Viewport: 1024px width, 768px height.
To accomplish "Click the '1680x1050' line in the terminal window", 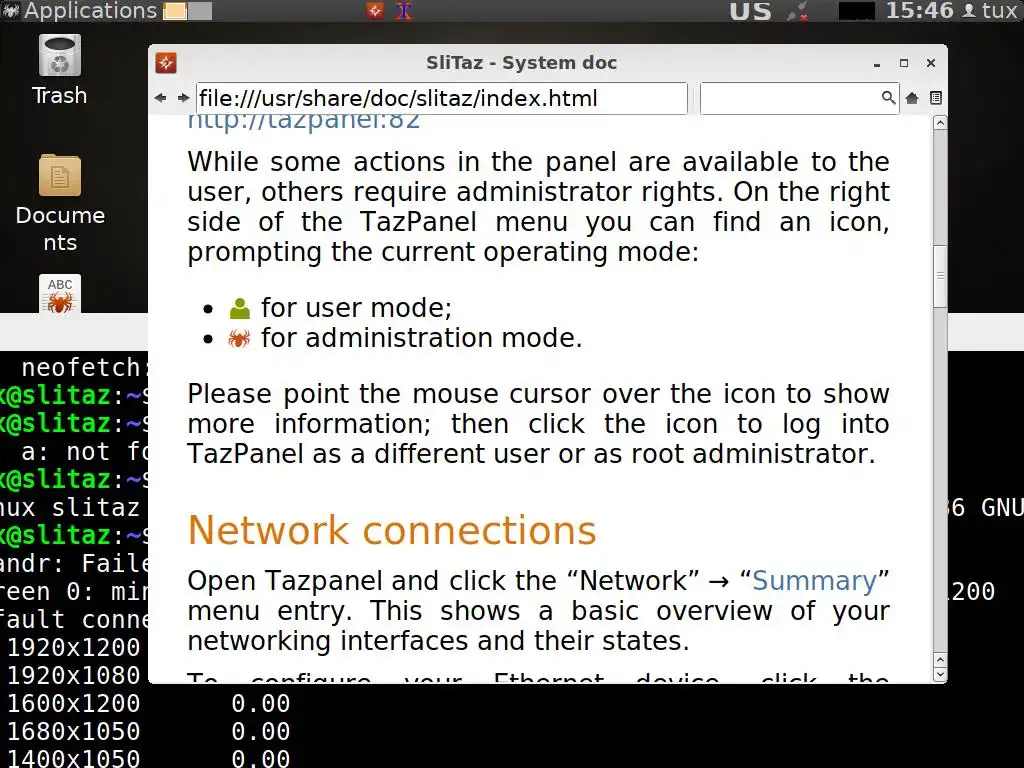I will tap(73, 731).
